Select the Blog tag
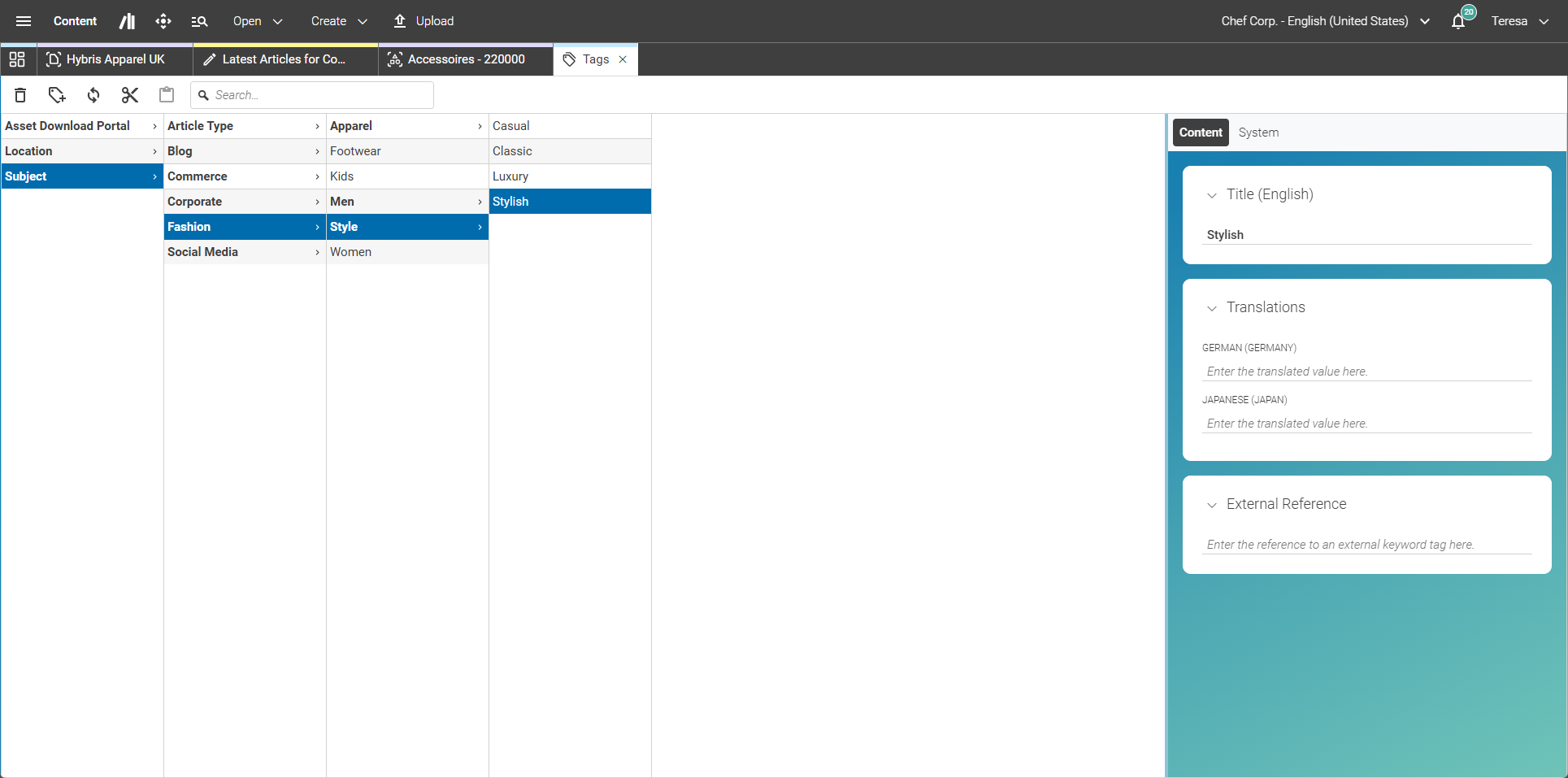This screenshot has width=1568, height=778. click(x=245, y=151)
